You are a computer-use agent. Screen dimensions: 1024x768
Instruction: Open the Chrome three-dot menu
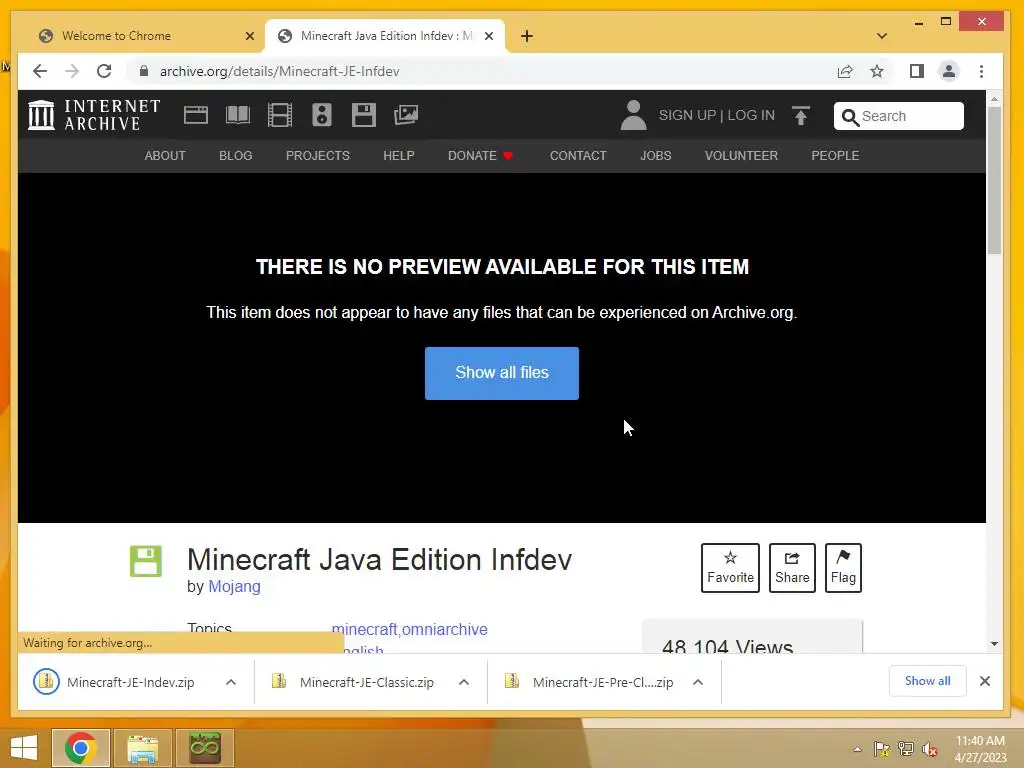tap(982, 71)
